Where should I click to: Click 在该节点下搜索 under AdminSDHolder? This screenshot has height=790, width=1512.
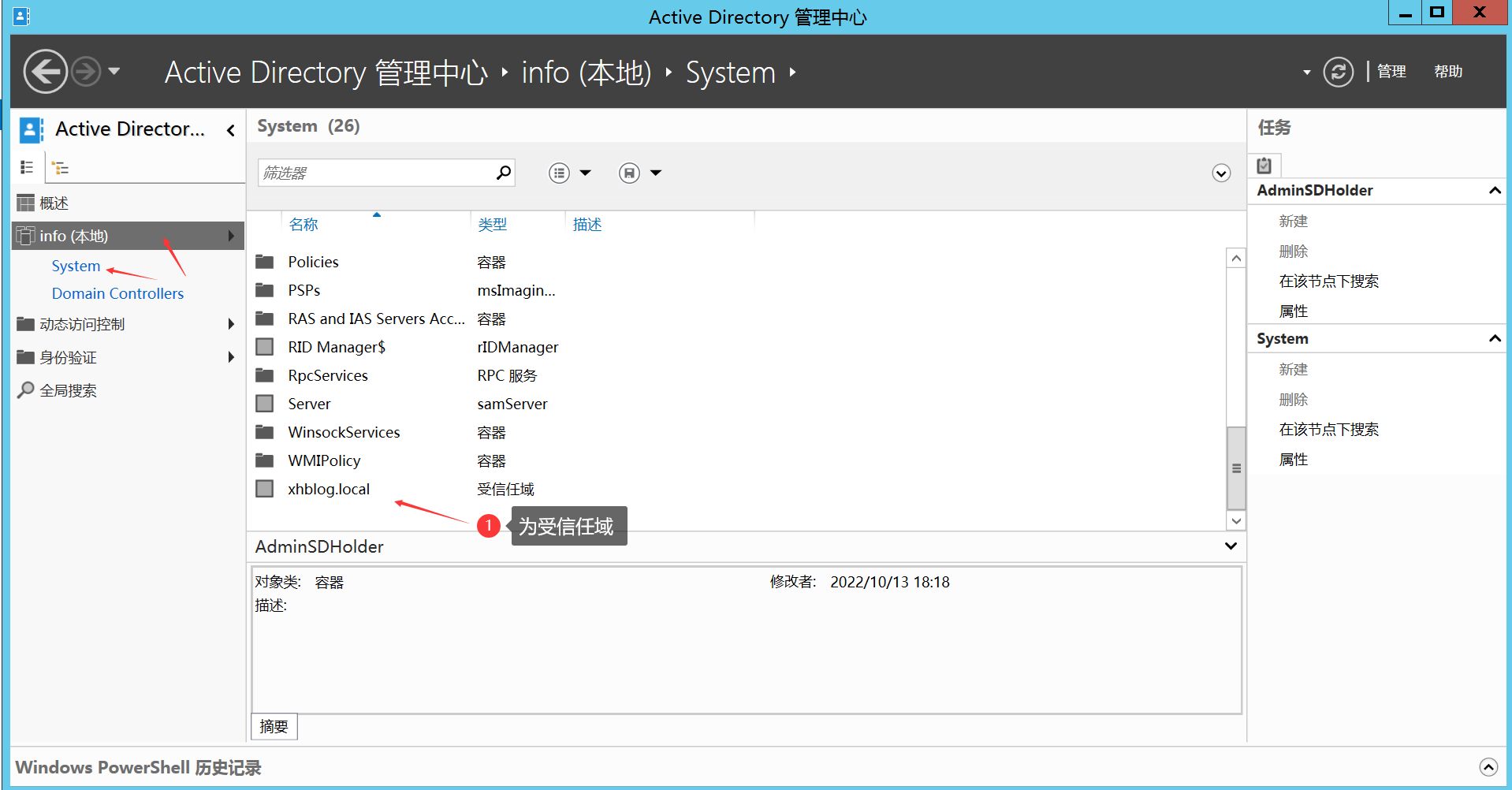click(1329, 281)
